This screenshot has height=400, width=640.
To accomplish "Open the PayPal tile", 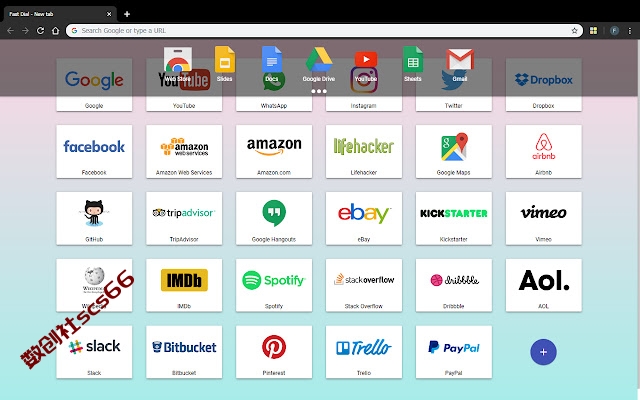I will tap(453, 352).
